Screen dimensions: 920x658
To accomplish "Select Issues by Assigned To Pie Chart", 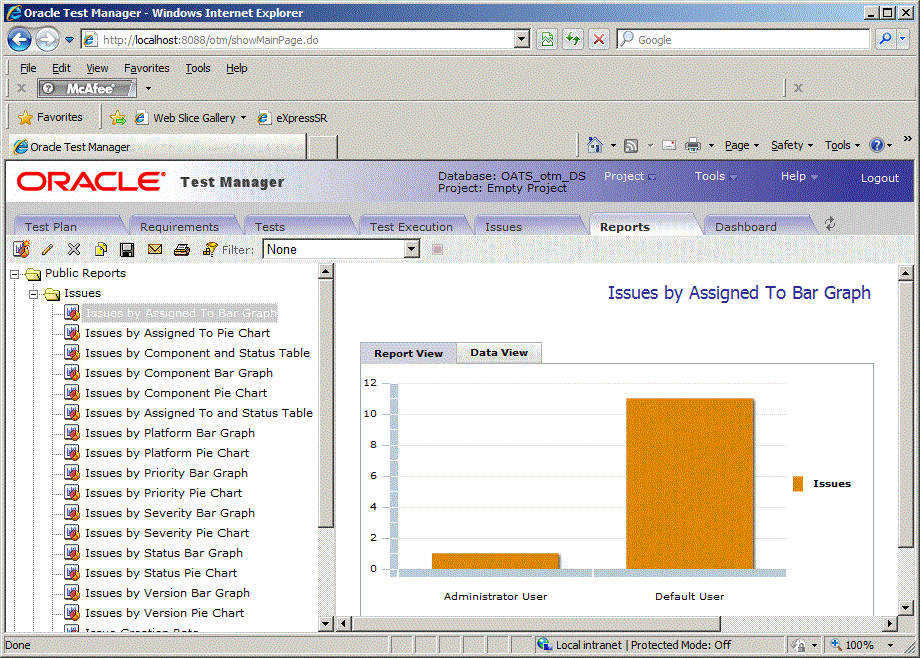I will click(x=177, y=333).
